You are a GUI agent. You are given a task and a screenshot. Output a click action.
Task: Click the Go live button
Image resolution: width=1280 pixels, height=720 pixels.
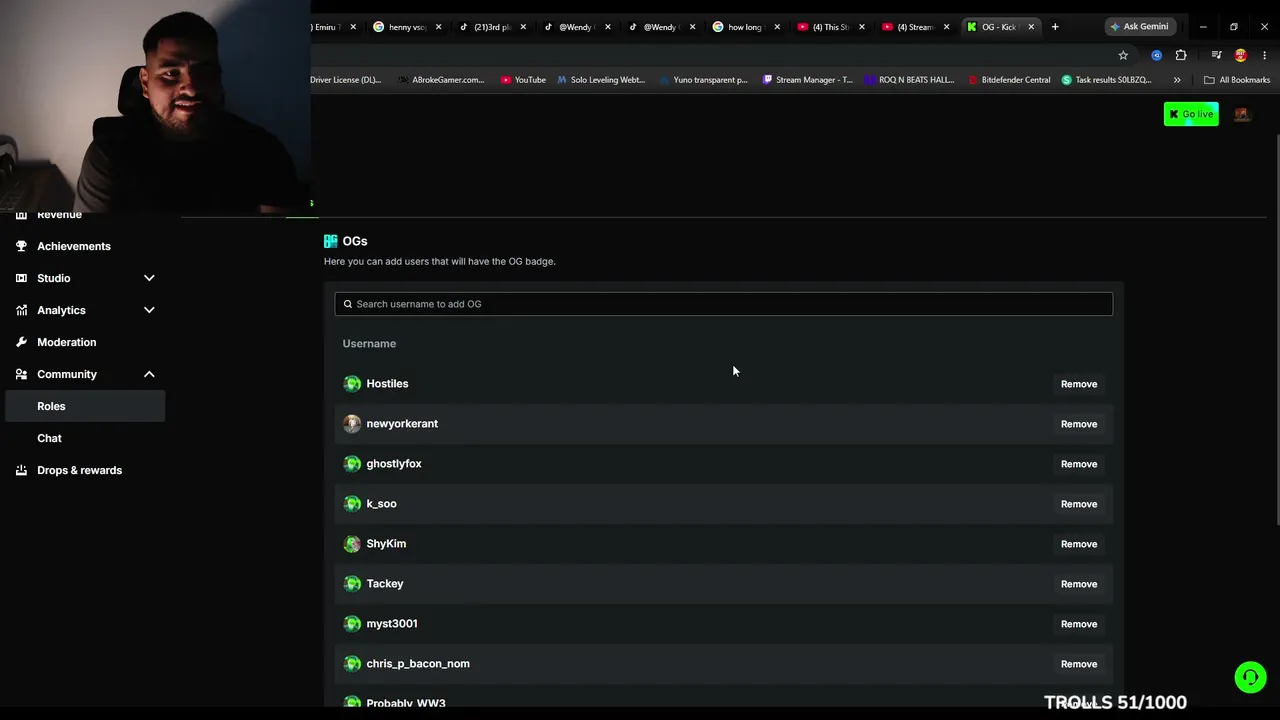1191,114
